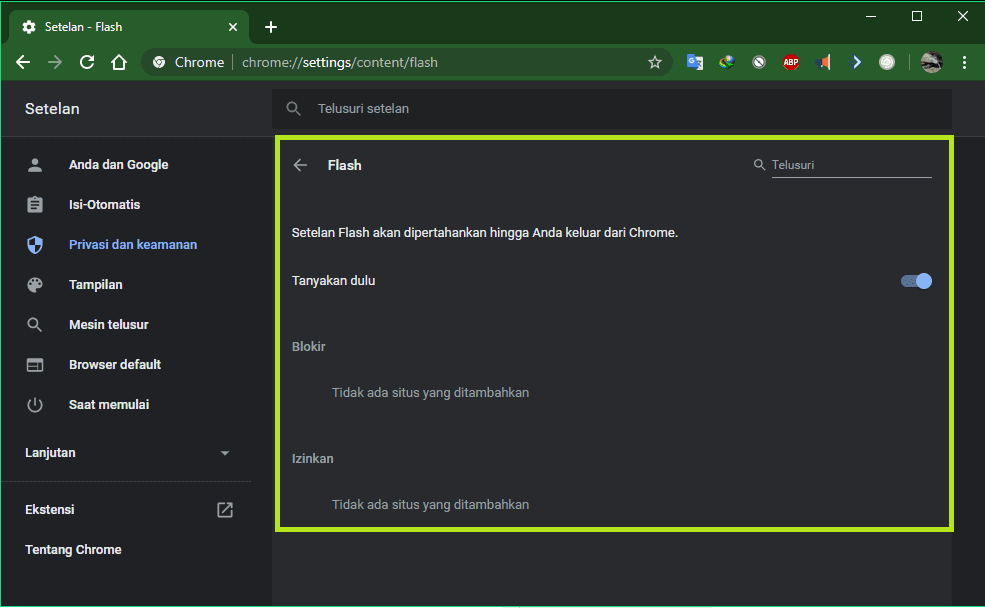Select the Setelan - Flash tab

click(129, 27)
